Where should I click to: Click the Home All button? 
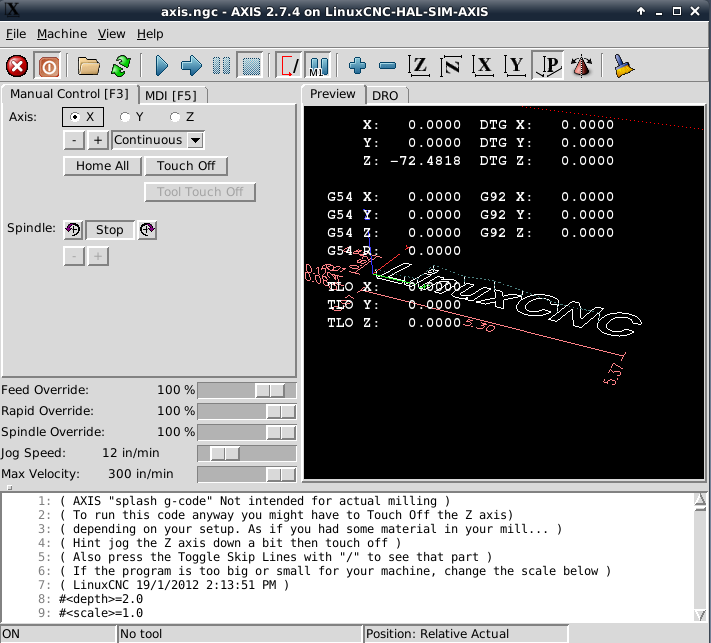(x=102, y=166)
